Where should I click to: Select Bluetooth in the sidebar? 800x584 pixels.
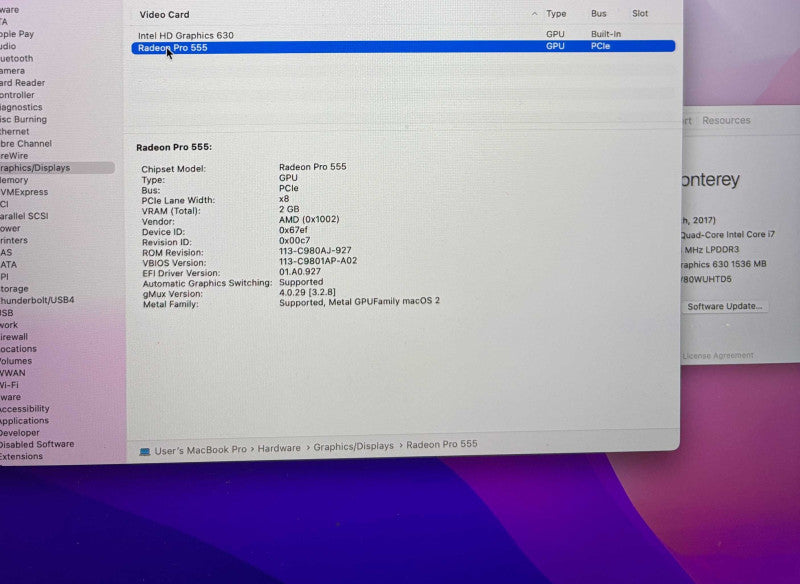(16, 59)
